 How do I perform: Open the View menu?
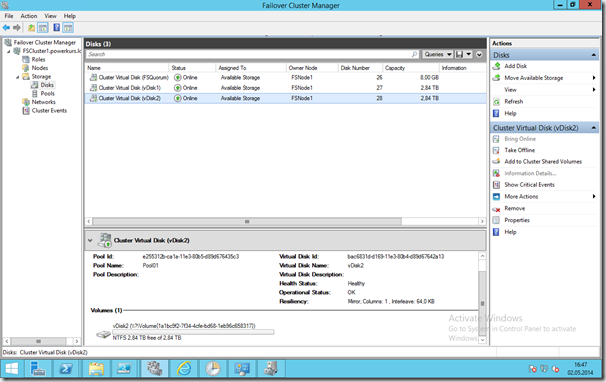click(50, 16)
